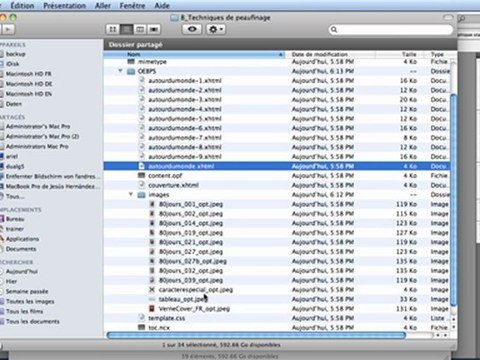Click the highlighted autourdumonde.xhtml file
Image resolution: width=480 pixels, height=360 pixels.
[x=181, y=166]
